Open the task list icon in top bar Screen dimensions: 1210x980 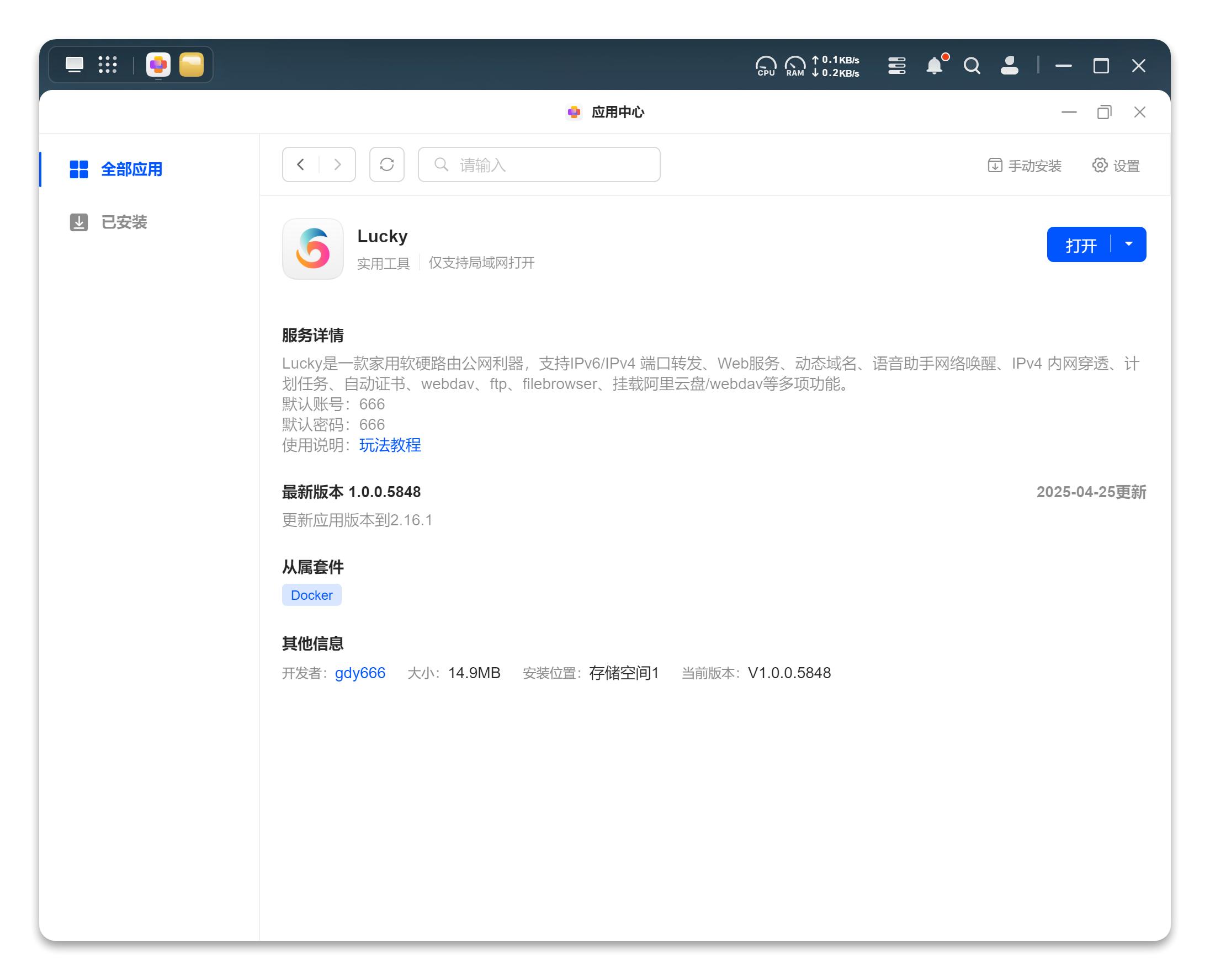click(x=896, y=66)
